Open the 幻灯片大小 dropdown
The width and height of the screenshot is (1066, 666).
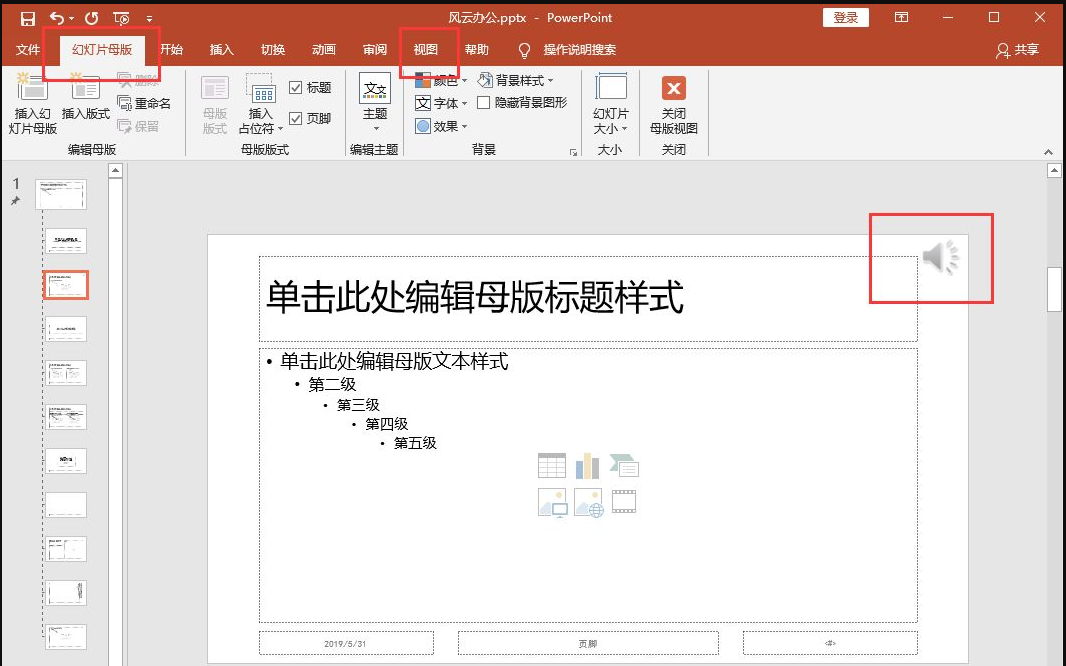(611, 103)
